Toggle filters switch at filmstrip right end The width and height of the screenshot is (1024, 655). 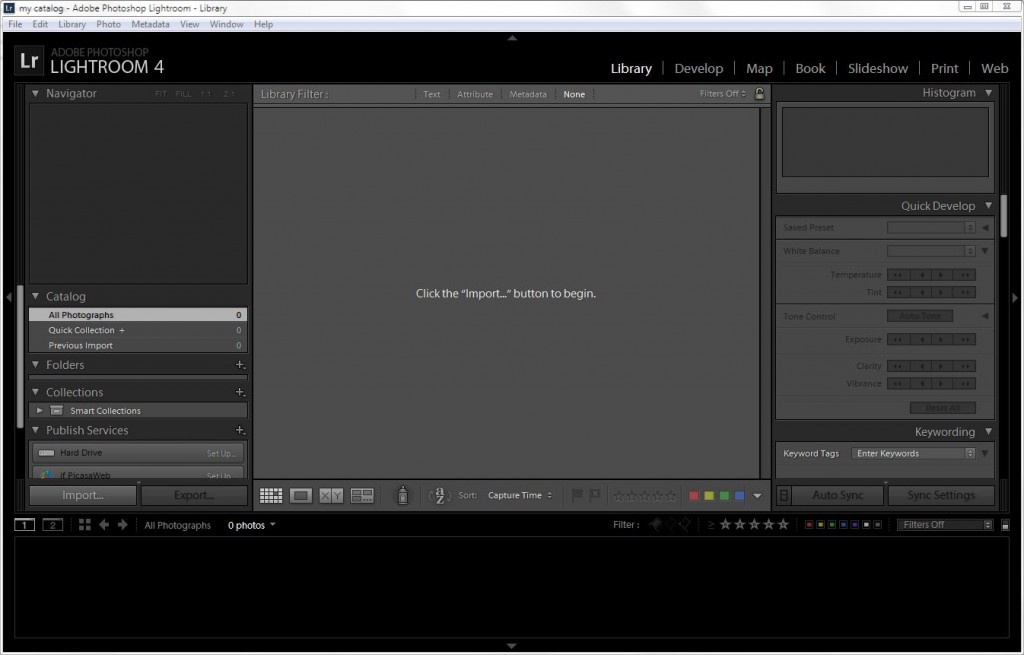click(1005, 525)
